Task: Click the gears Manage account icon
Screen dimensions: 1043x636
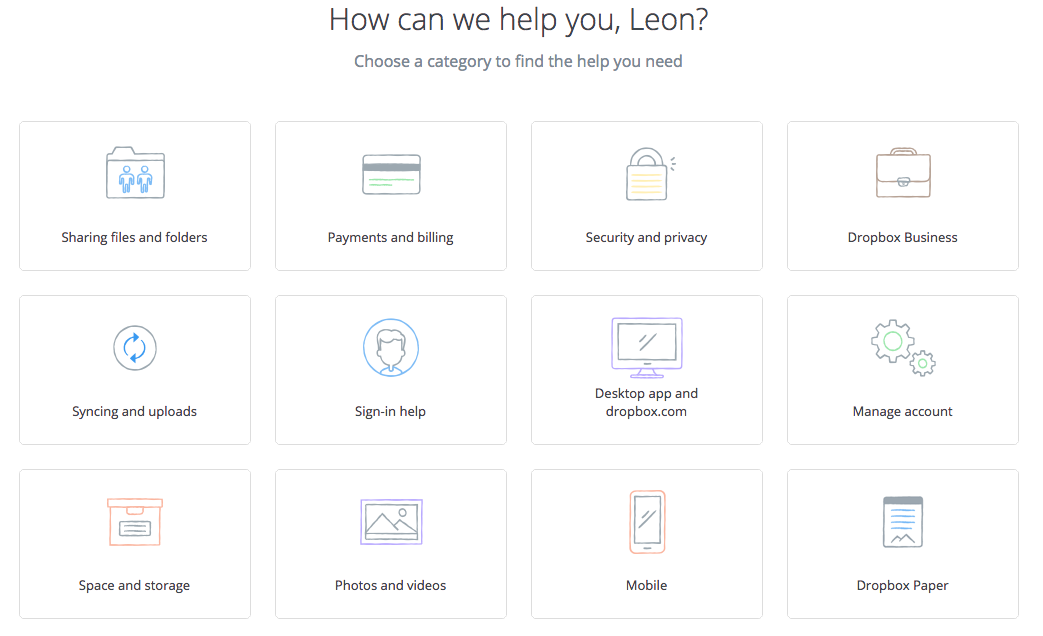Action: (903, 347)
